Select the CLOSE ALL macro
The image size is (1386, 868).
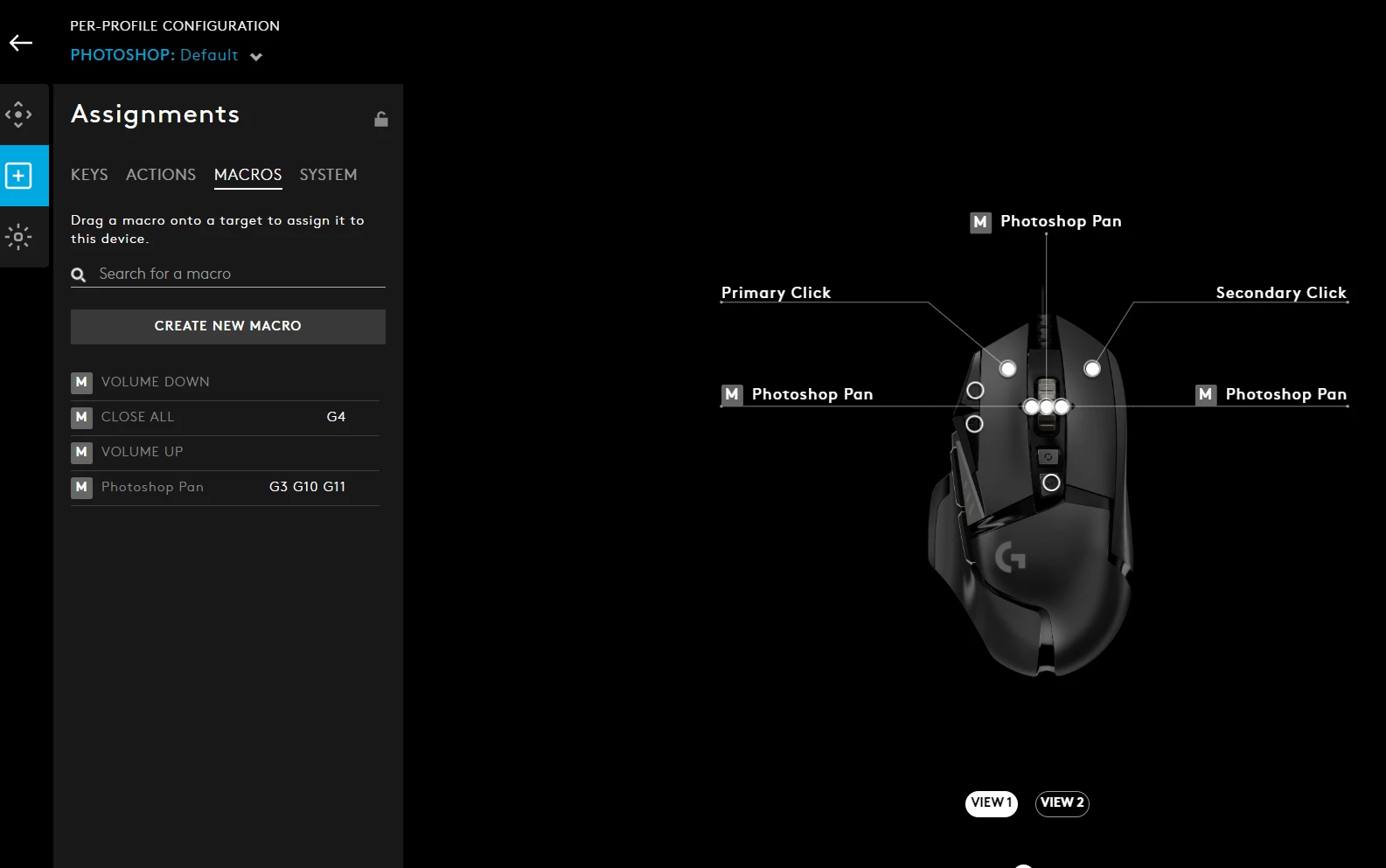click(x=225, y=417)
